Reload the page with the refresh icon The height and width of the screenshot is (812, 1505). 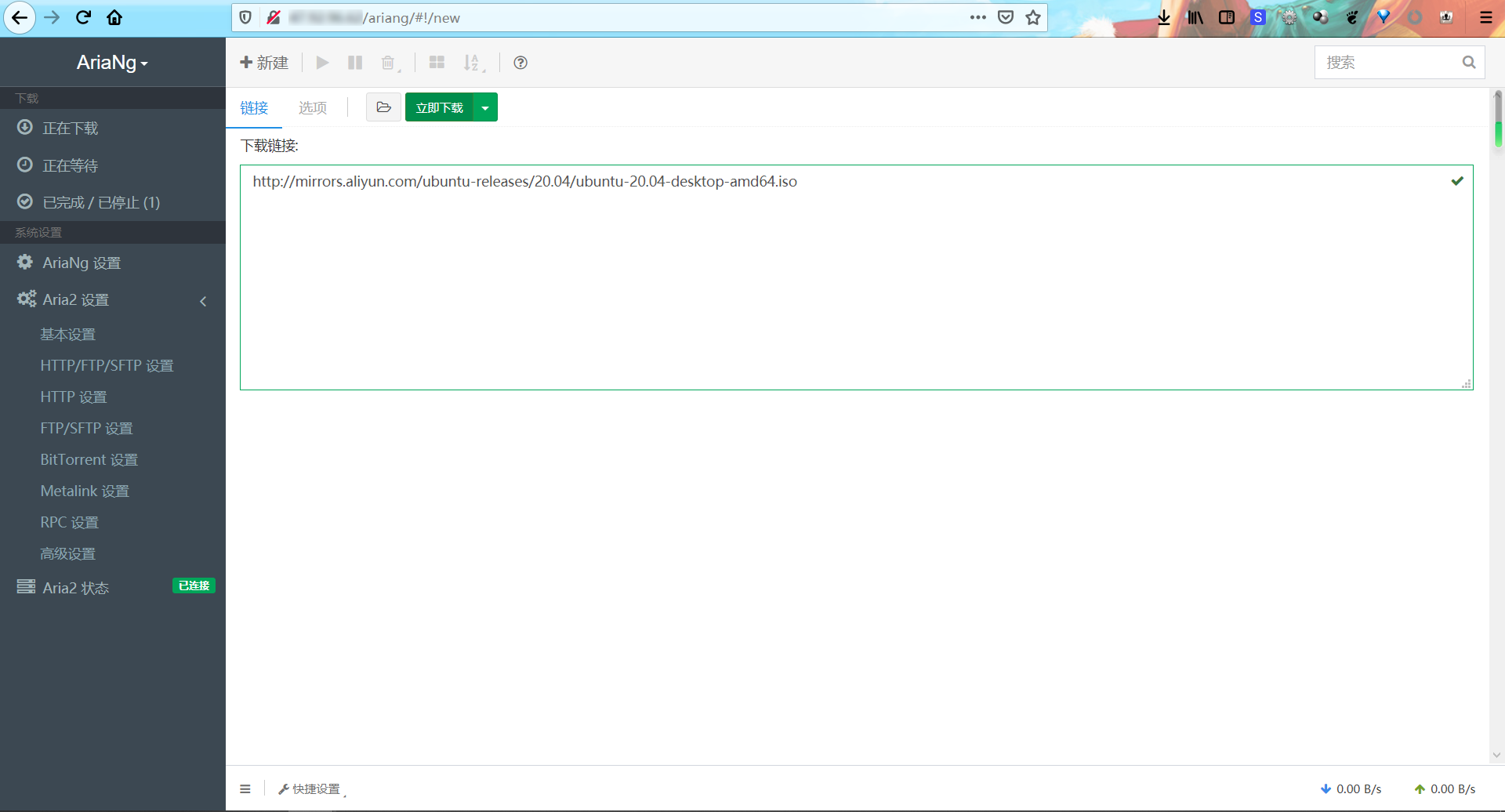point(83,17)
